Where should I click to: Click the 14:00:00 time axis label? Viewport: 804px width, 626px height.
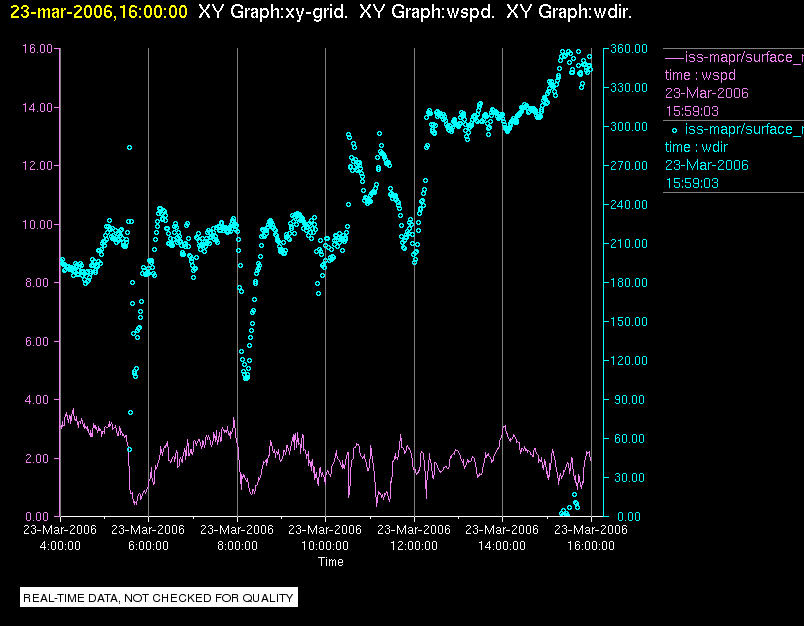pos(502,546)
